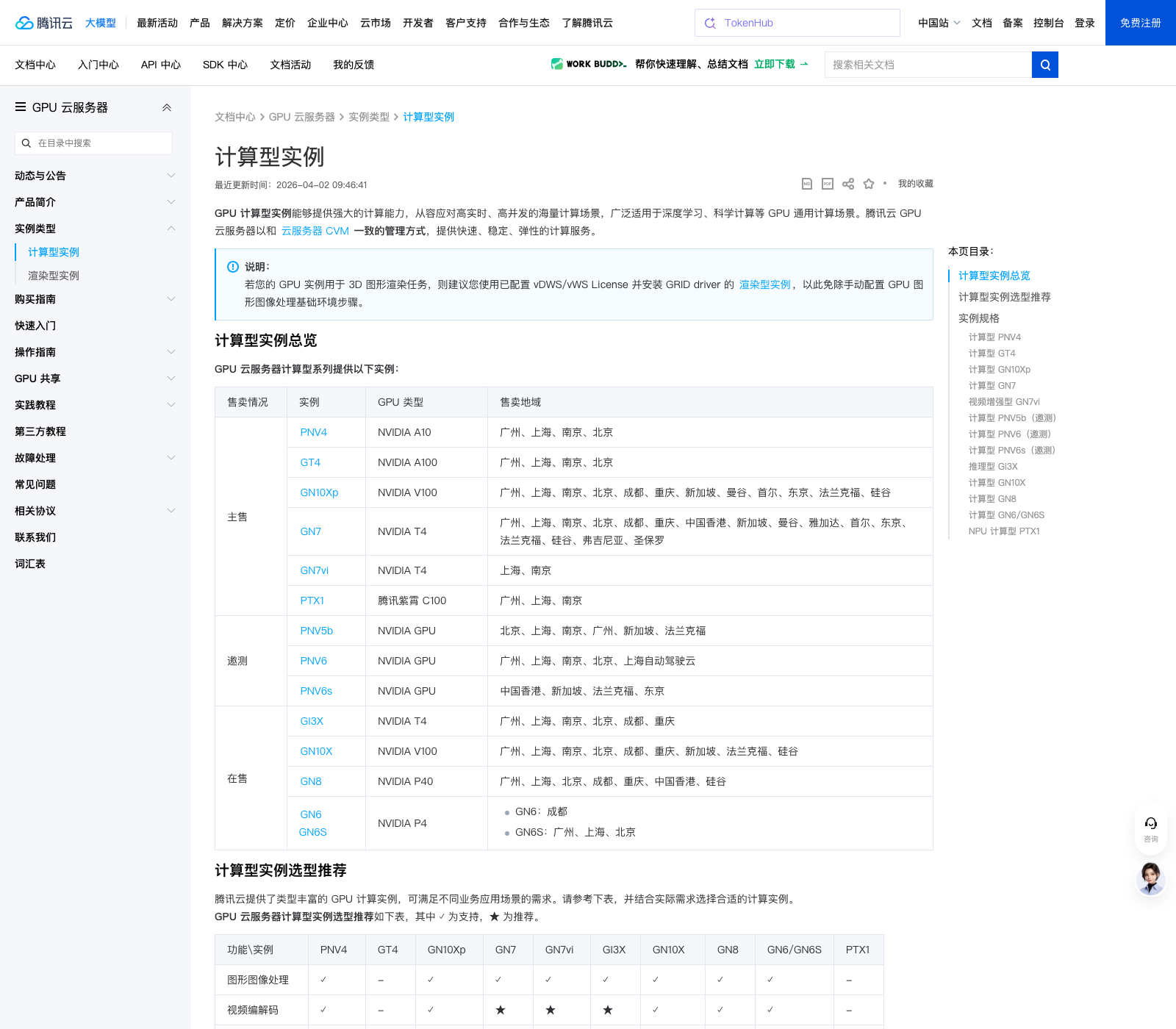The image size is (1176, 1029).
Task: Select 渲染型实例 in sidebar tree
Action: (x=54, y=276)
